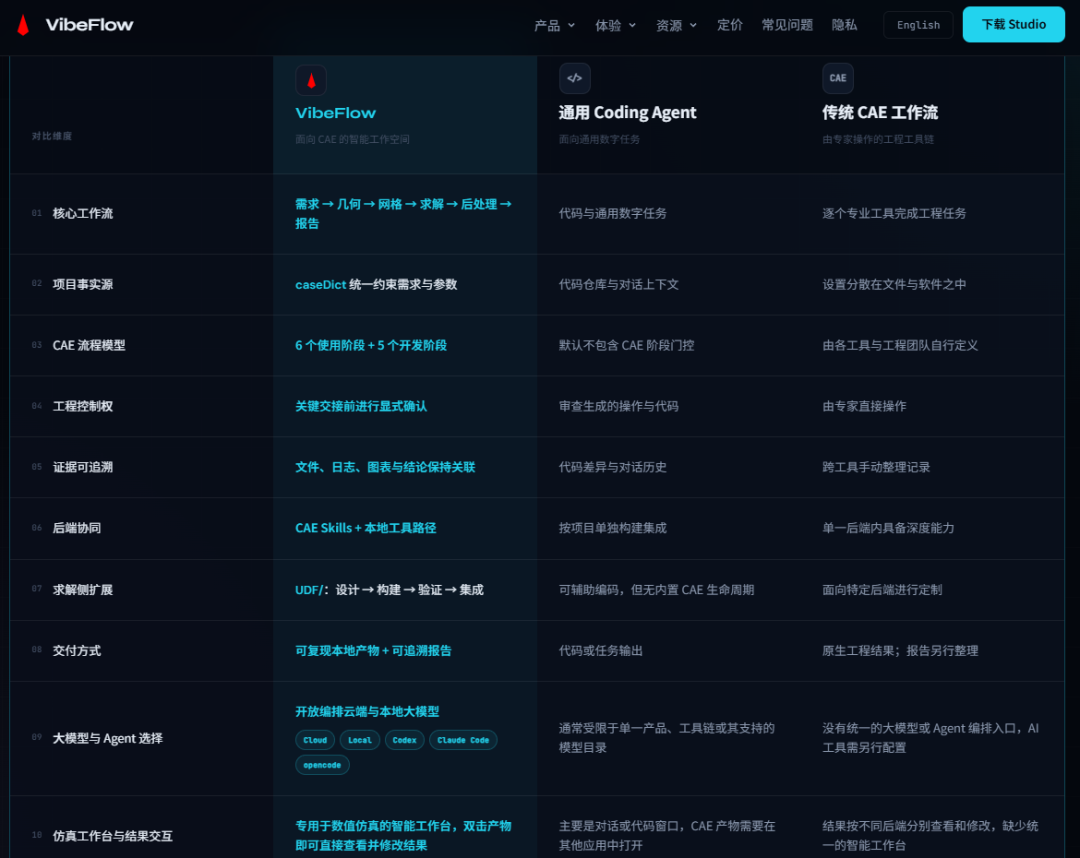Click the 单一后端内具备深度能力 cell
The width and height of the screenshot is (1080, 858).
889,528
